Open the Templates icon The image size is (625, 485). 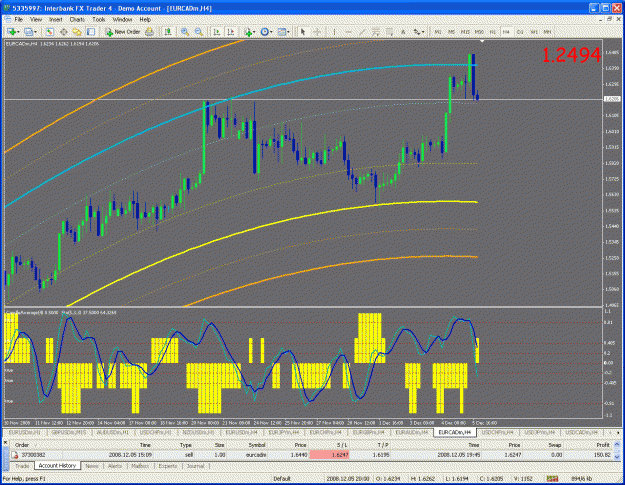coord(282,32)
